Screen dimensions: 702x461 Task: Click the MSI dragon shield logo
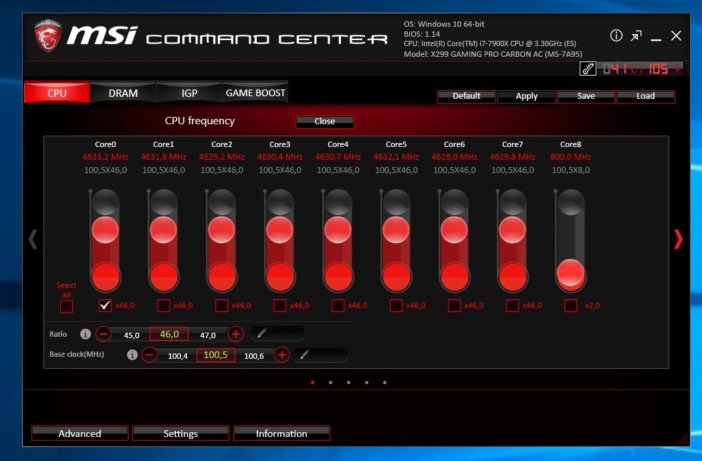click(47, 35)
